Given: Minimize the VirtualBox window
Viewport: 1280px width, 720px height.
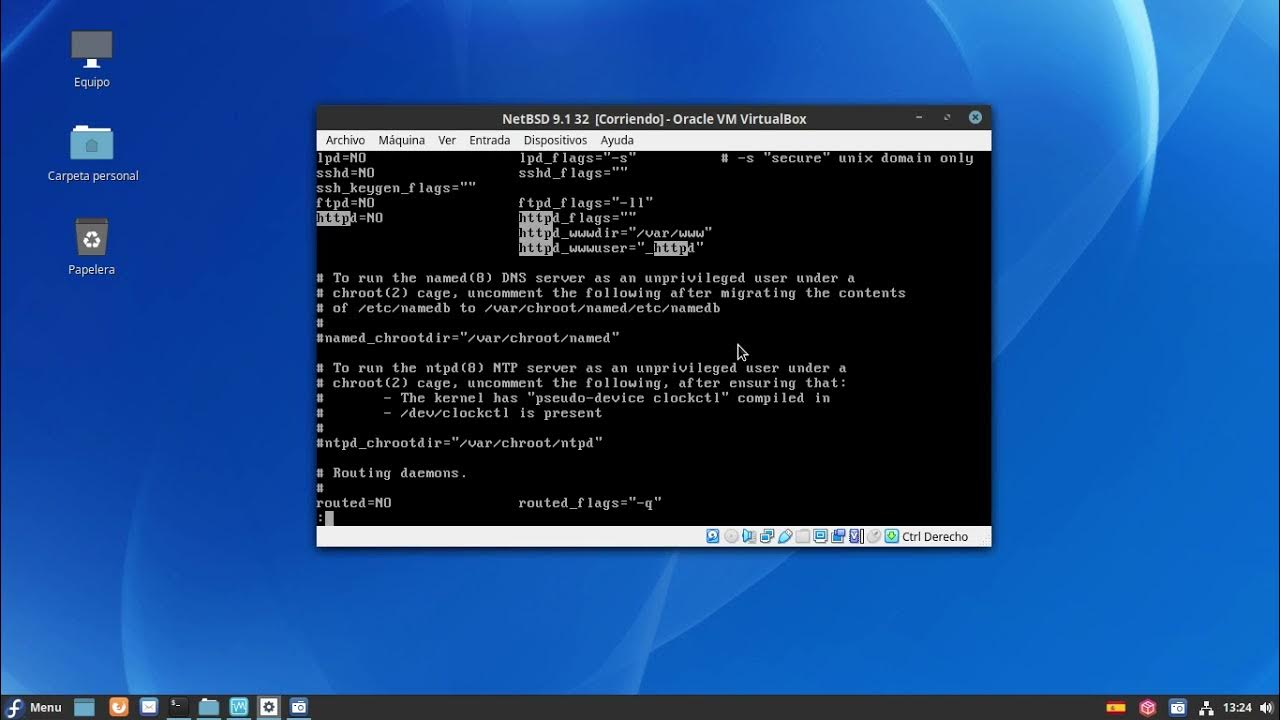Looking at the screenshot, I should [919, 117].
